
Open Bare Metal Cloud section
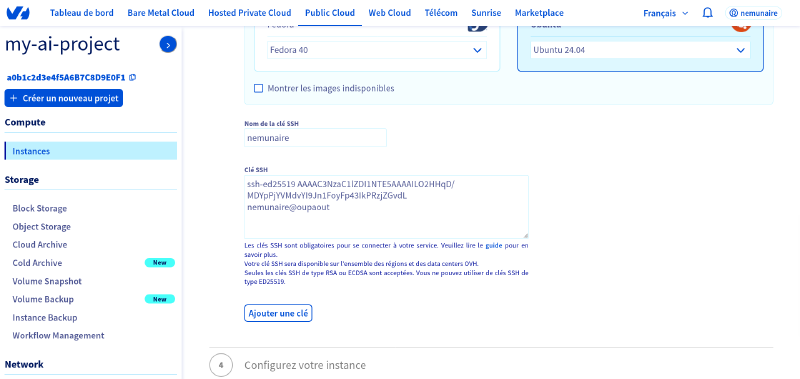(x=161, y=13)
